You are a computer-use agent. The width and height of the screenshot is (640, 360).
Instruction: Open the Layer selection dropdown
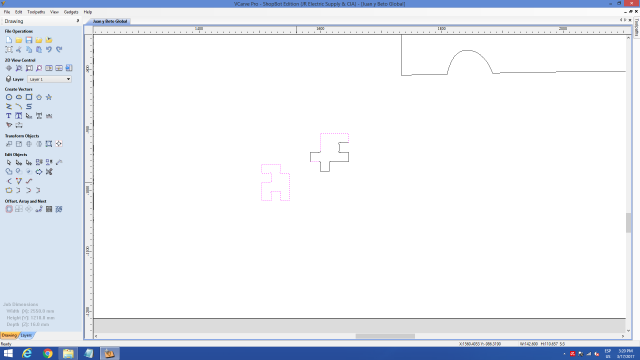tap(49, 79)
